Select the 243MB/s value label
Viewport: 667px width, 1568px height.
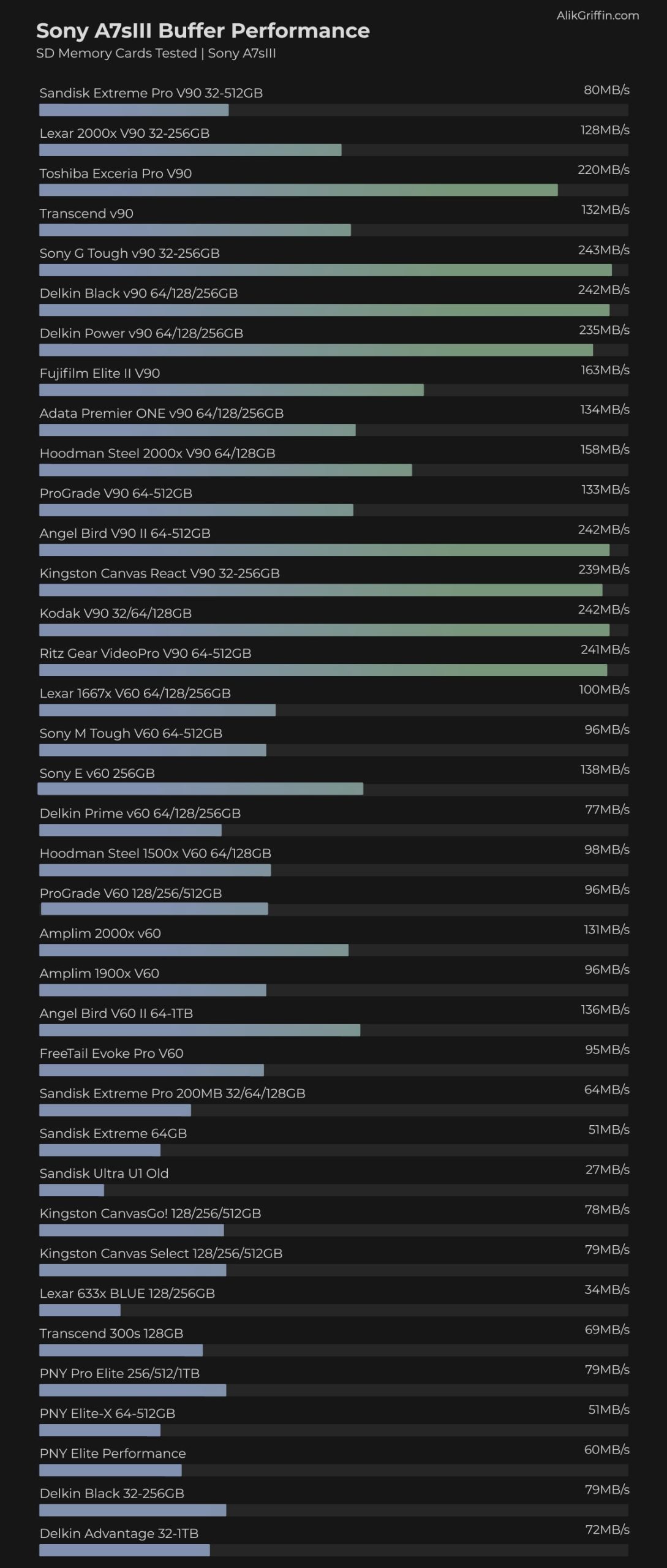tap(603, 250)
